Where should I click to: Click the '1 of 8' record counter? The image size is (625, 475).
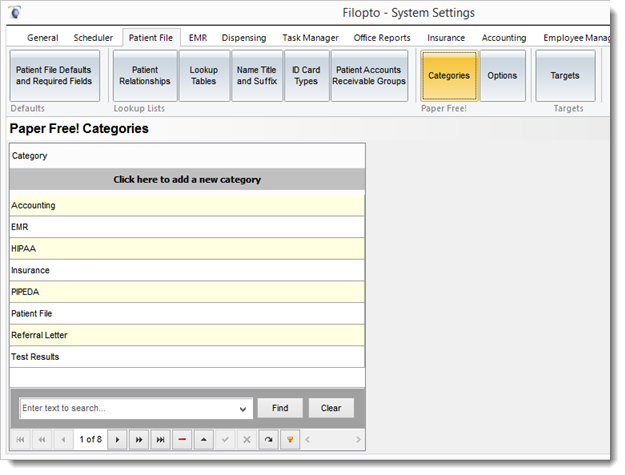tap(90, 440)
